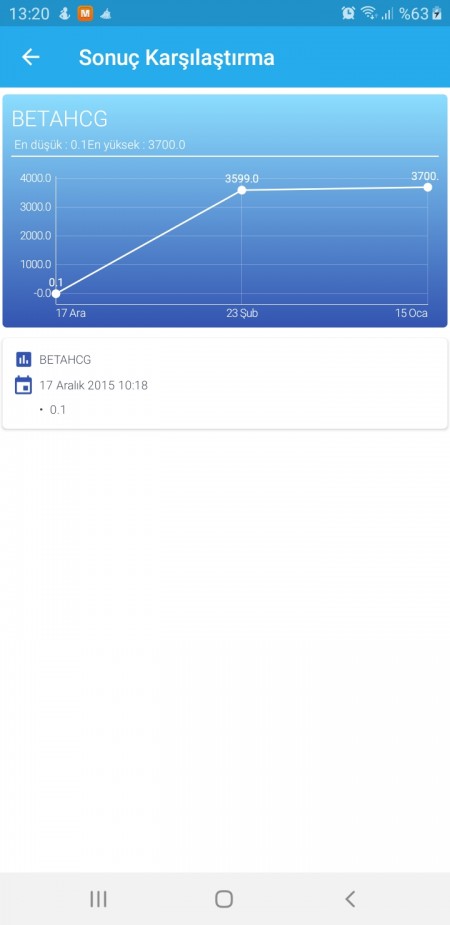Tap the 17 Ara axis label

coord(70,313)
